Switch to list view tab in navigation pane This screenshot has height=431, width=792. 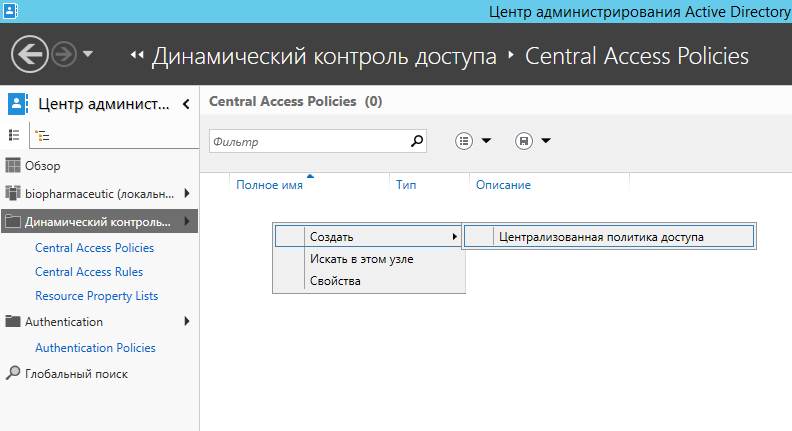click(x=14, y=135)
